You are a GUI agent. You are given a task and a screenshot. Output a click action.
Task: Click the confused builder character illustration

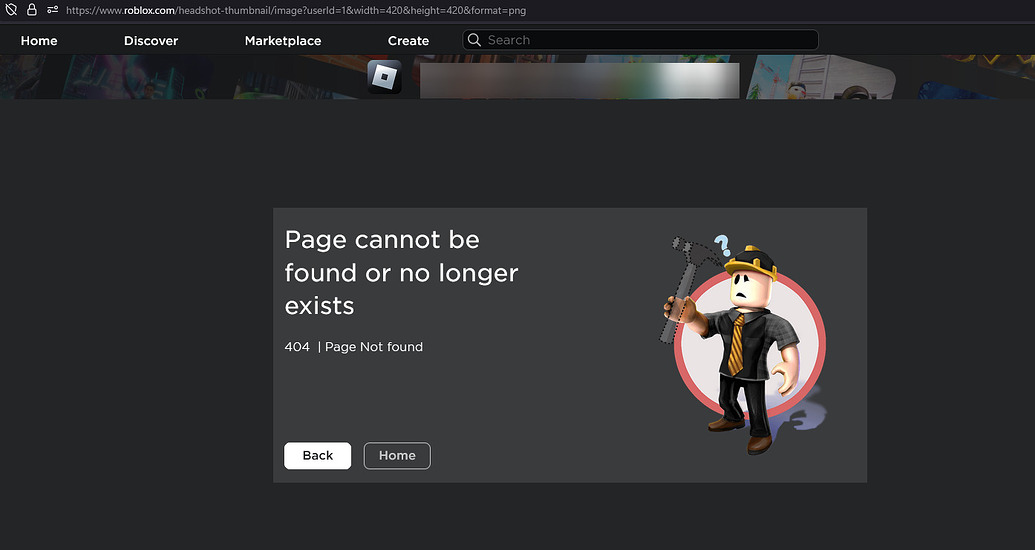click(x=743, y=345)
